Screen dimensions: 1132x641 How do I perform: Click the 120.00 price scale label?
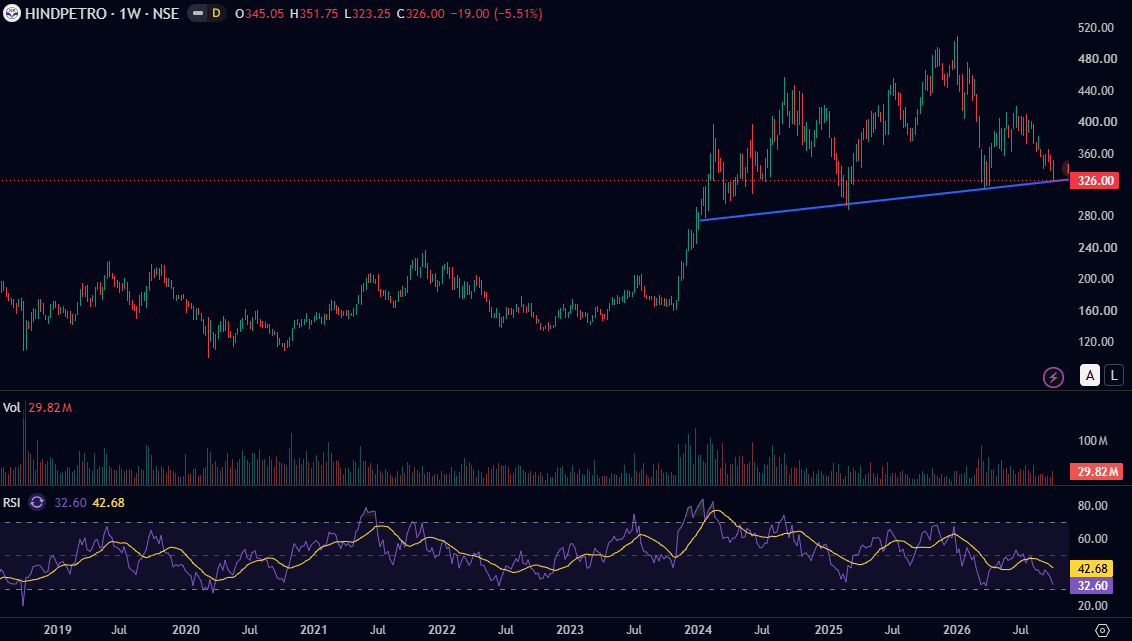click(x=1096, y=342)
